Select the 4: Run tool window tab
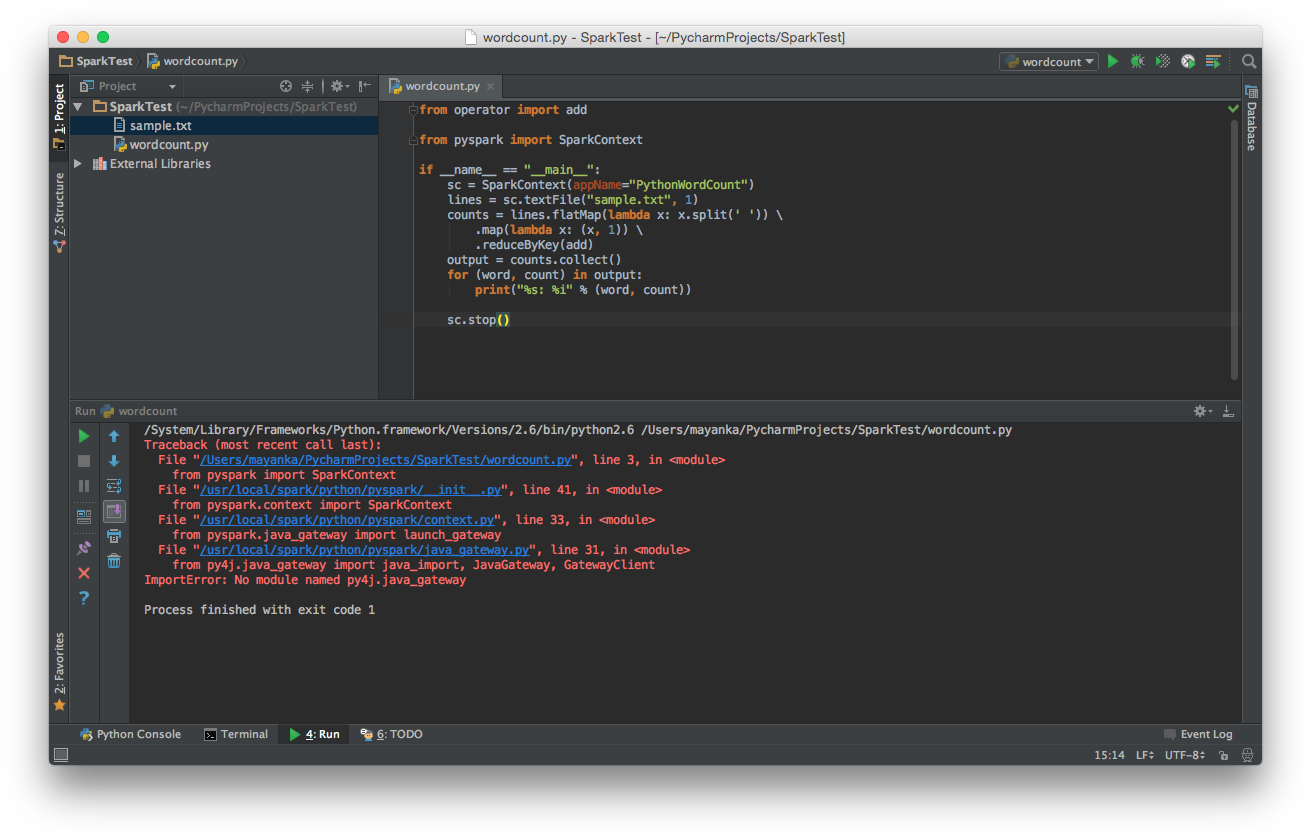This screenshot has width=1310, height=838. click(x=314, y=734)
